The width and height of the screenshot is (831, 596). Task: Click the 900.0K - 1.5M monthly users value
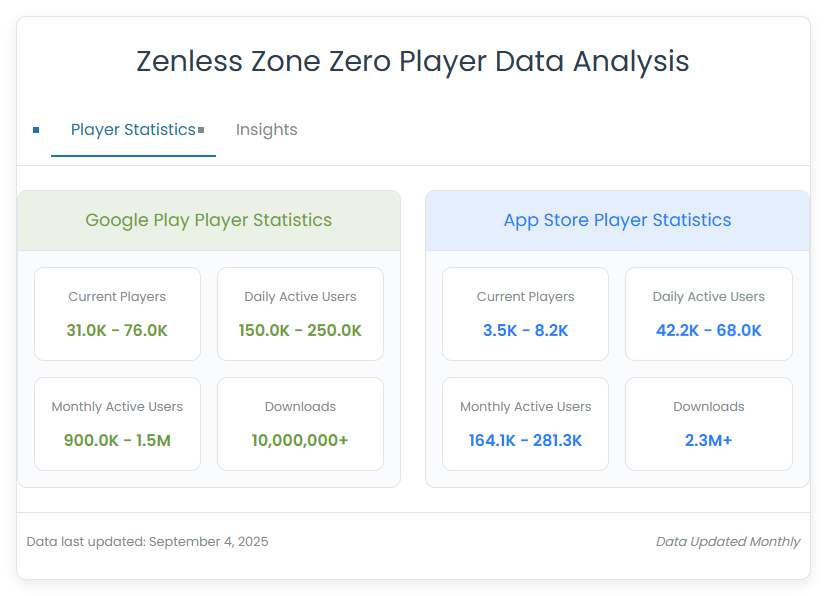pyautogui.click(x=117, y=440)
